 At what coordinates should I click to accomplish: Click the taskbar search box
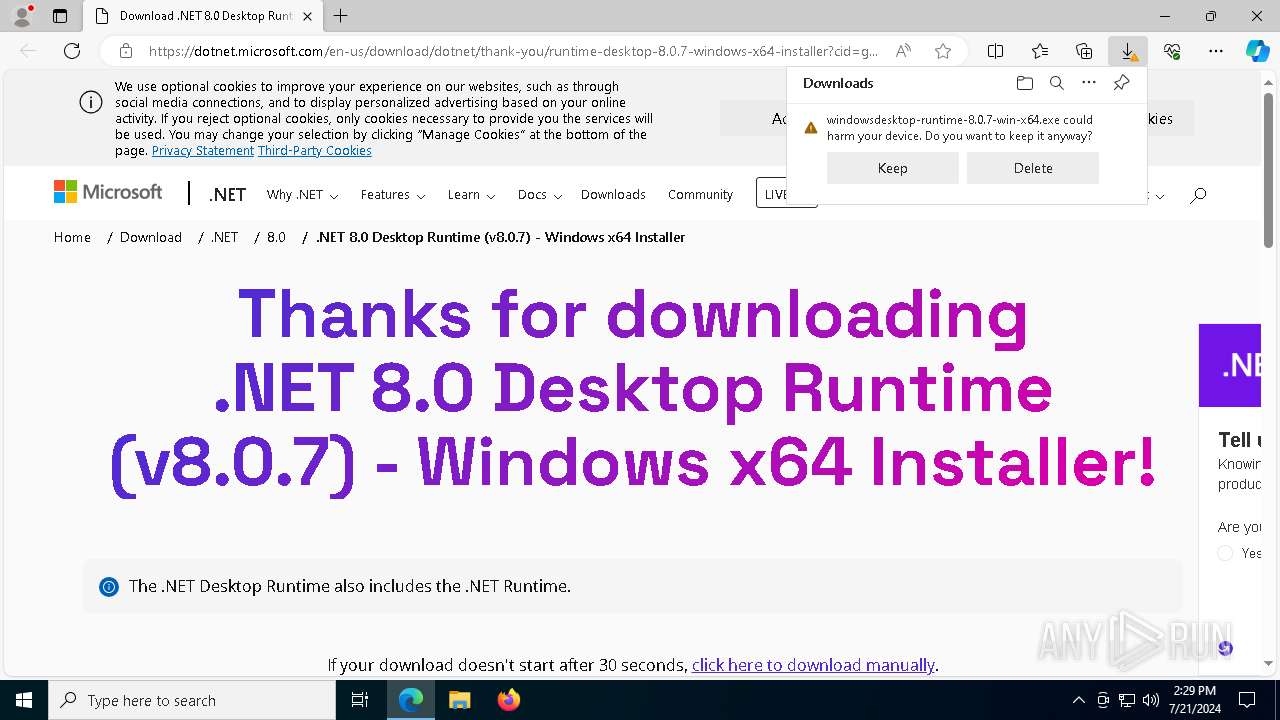point(192,700)
